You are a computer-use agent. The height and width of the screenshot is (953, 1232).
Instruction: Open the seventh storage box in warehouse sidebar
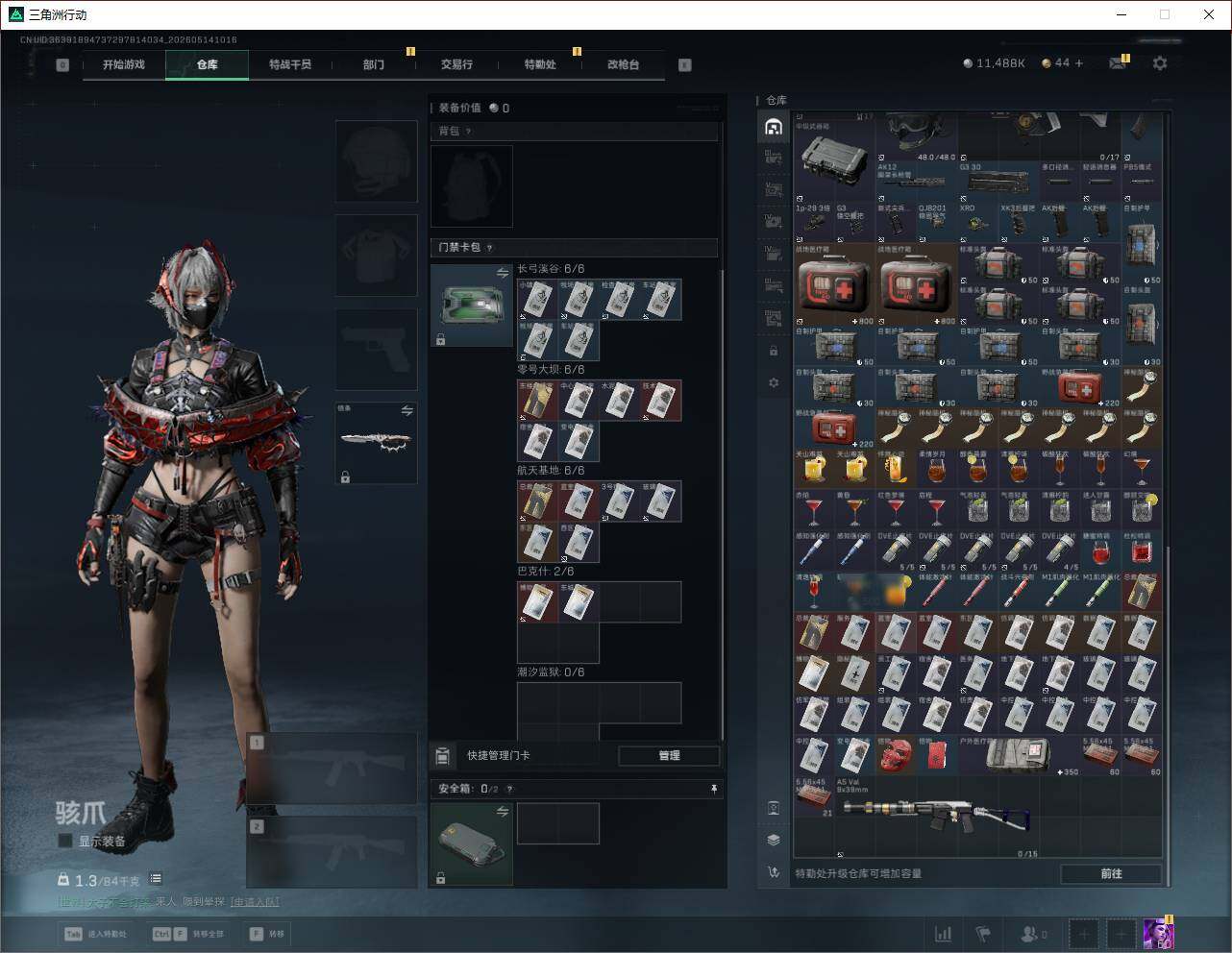tap(774, 318)
